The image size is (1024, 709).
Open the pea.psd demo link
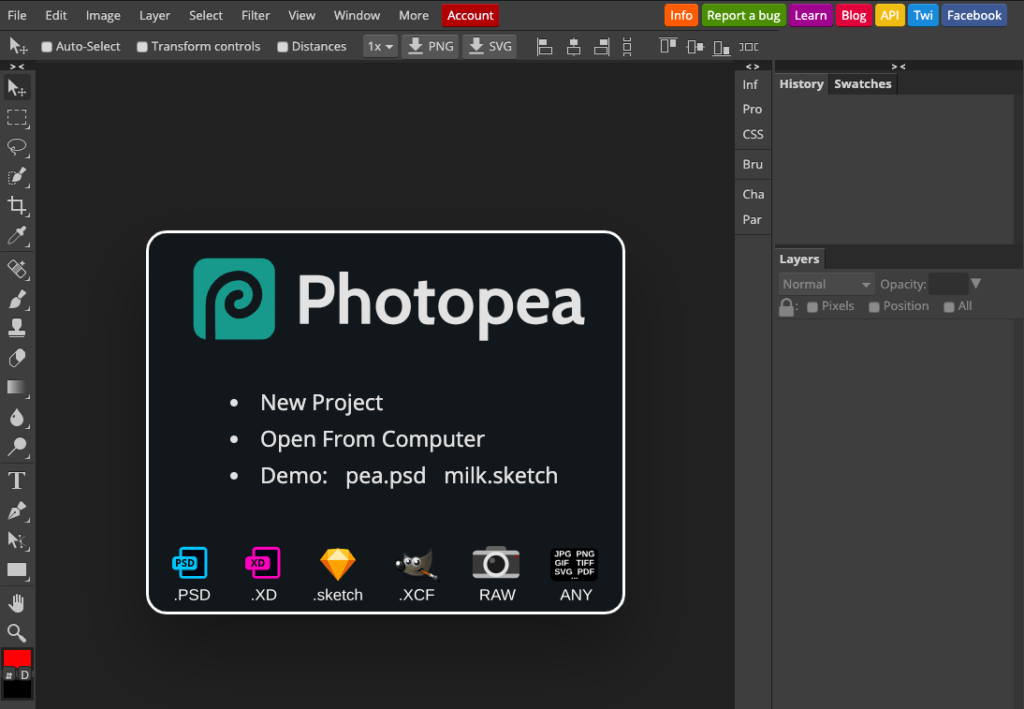(x=385, y=475)
